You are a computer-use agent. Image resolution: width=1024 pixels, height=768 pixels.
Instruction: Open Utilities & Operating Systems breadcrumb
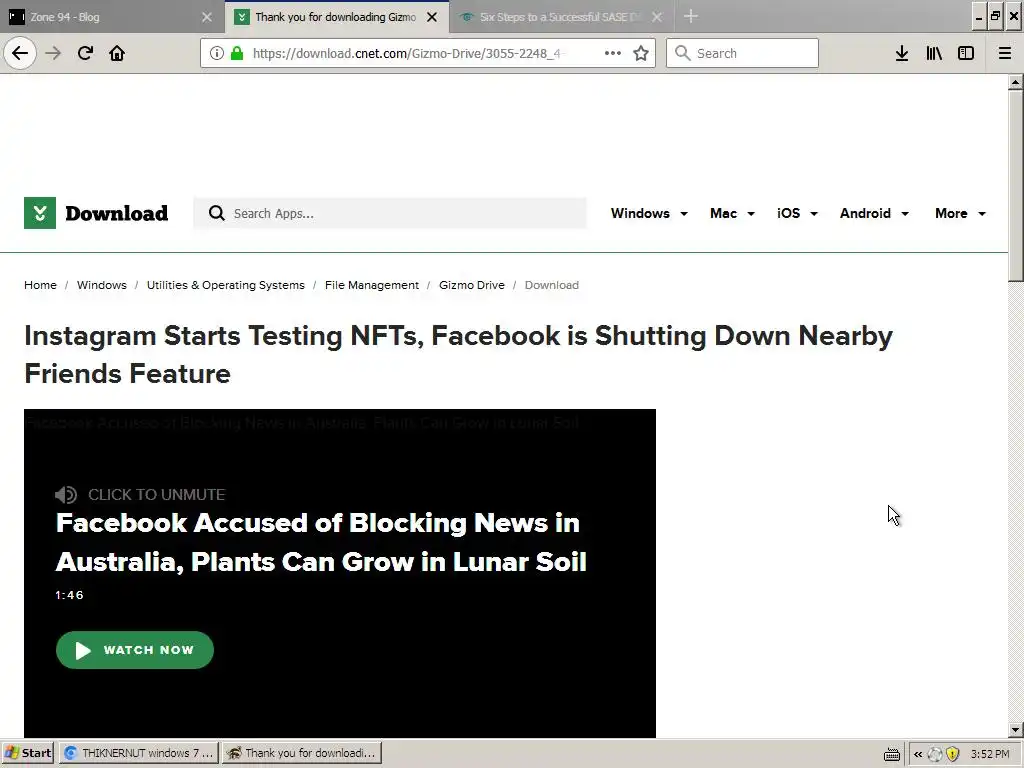[225, 285]
